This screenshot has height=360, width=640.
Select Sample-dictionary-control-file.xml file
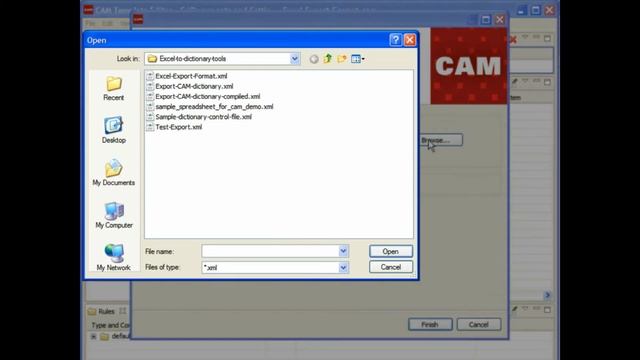point(203,117)
